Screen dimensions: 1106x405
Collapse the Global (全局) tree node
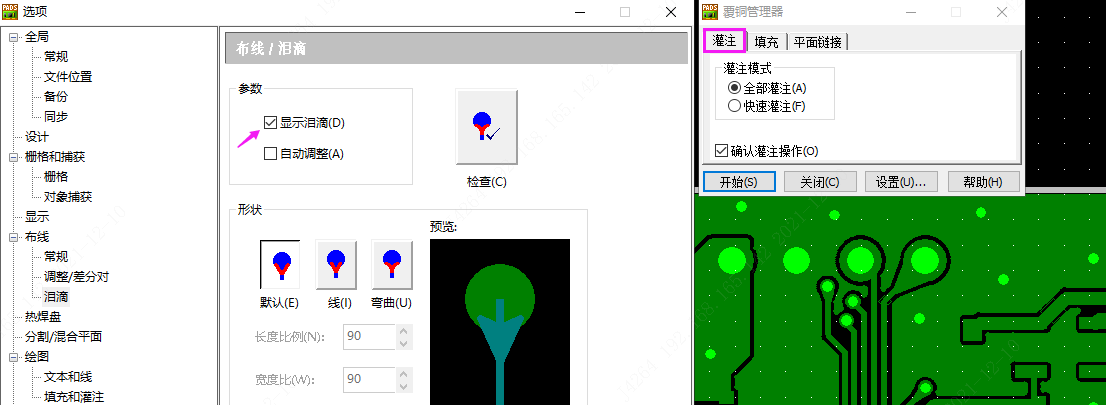pyautogui.click(x=13, y=37)
